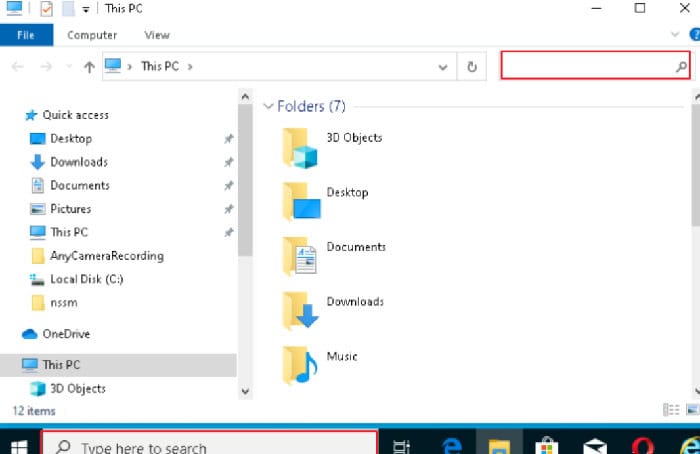Open Task View from the taskbar
The width and height of the screenshot is (700, 454).
coord(401,446)
